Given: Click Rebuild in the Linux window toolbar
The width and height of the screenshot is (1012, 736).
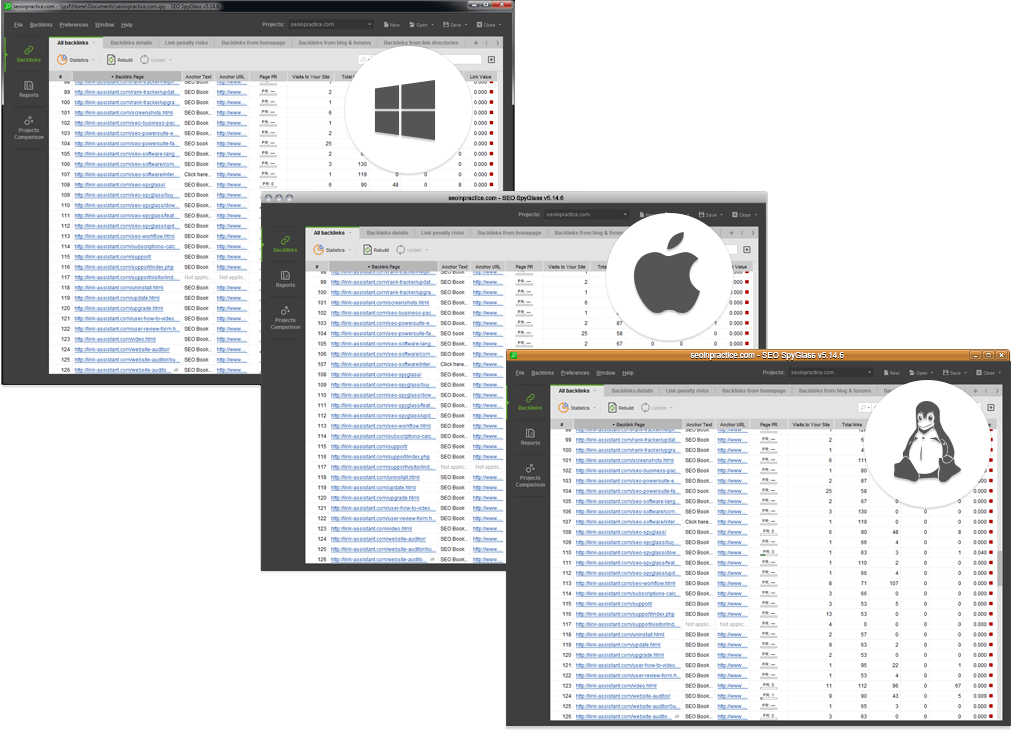Looking at the screenshot, I should click(620, 407).
